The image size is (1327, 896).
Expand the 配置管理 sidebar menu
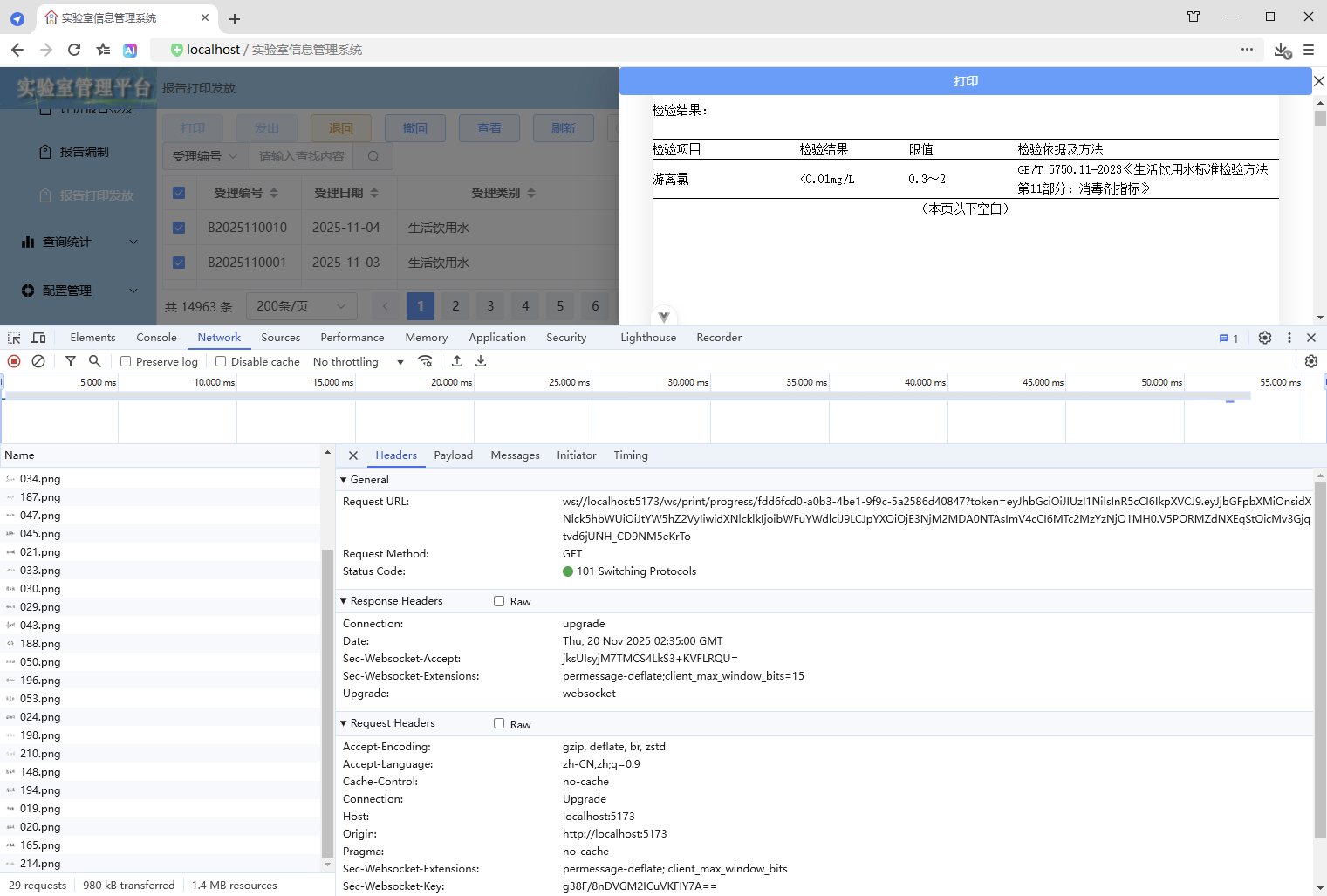(x=79, y=291)
